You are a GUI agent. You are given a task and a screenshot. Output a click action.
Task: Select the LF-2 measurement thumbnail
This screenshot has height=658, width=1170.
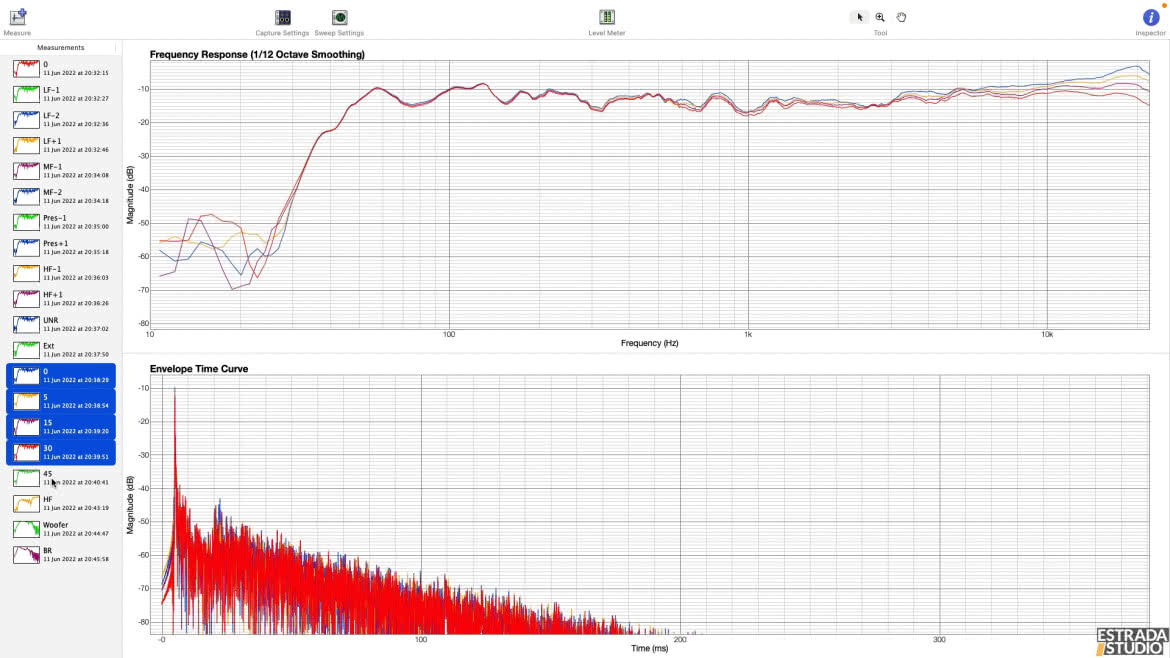(x=26, y=119)
